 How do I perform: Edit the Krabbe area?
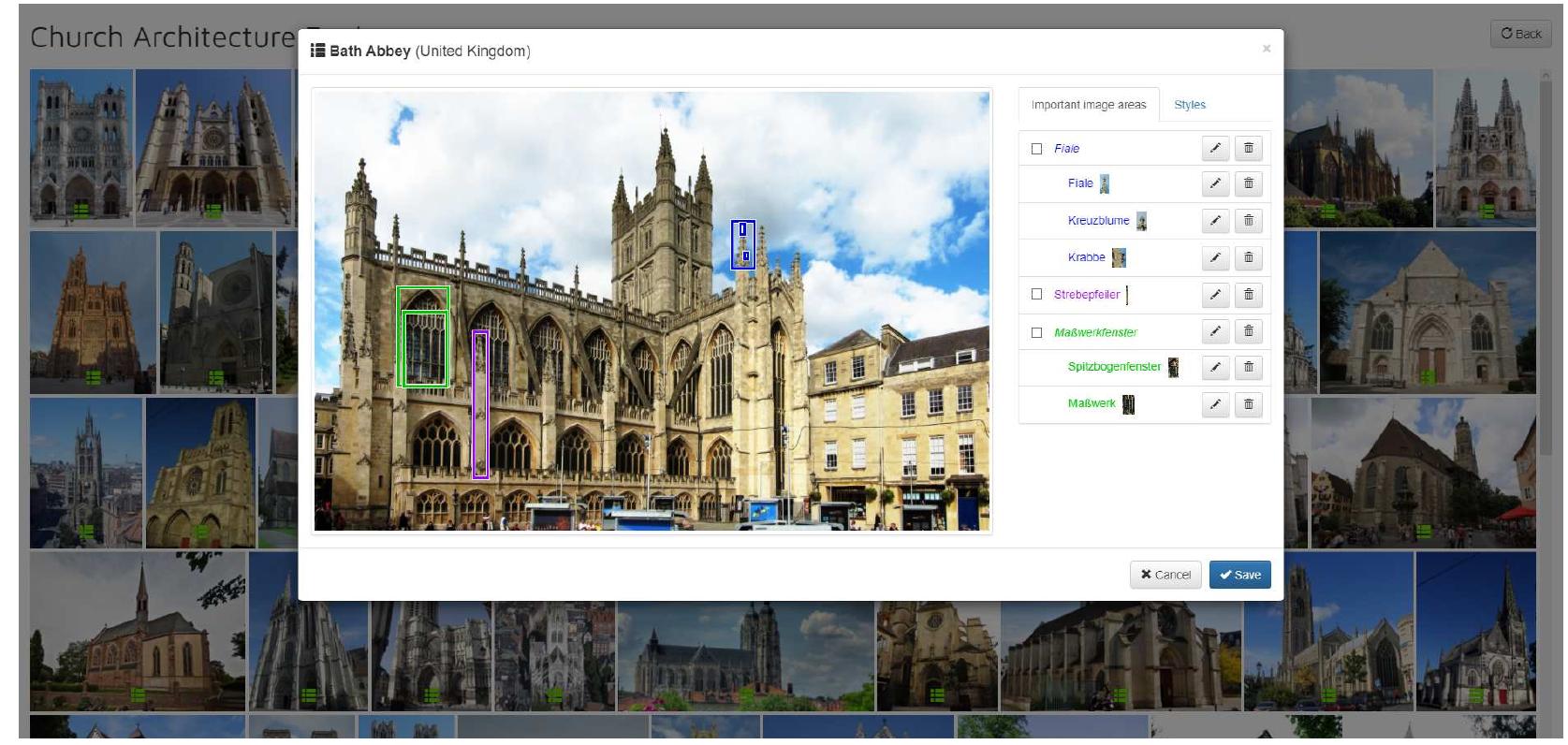point(1215,257)
